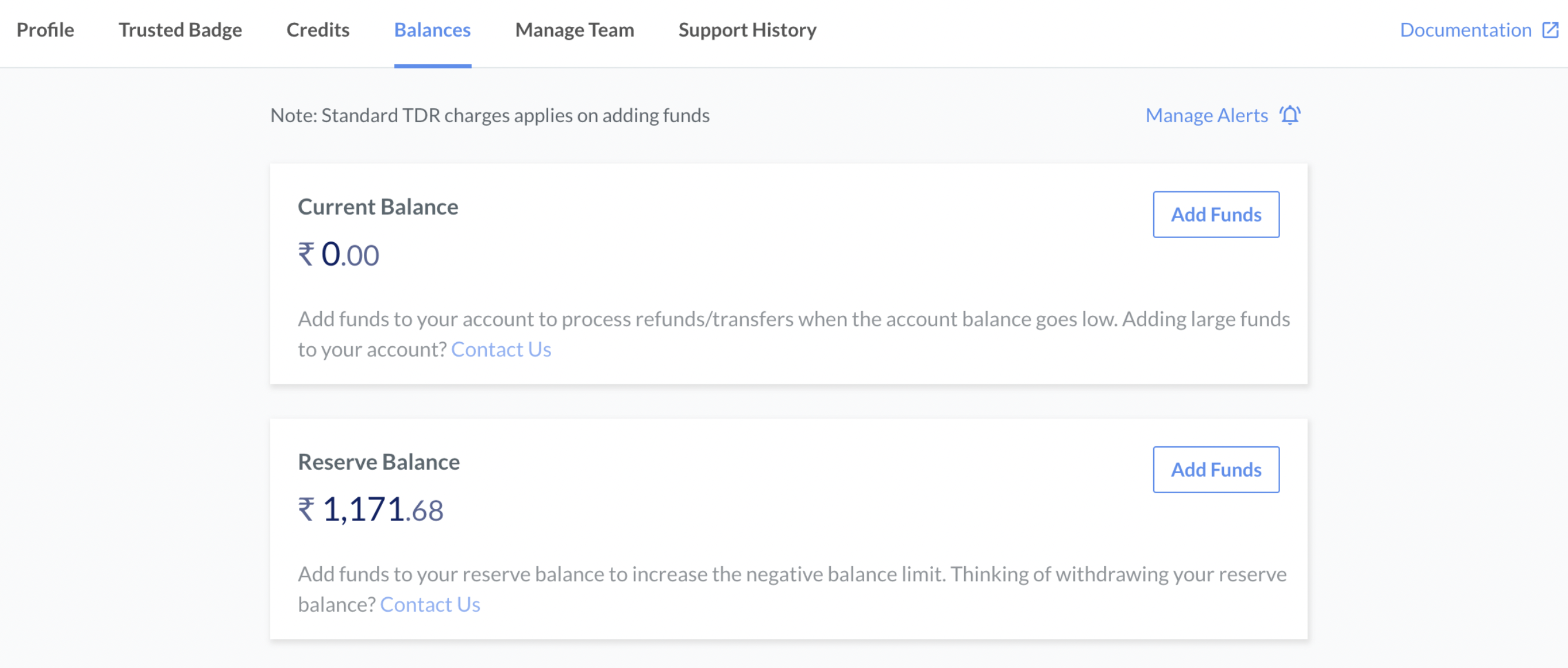
Task: Click the rupee symbol beside Current Balance amount
Action: coord(307,254)
